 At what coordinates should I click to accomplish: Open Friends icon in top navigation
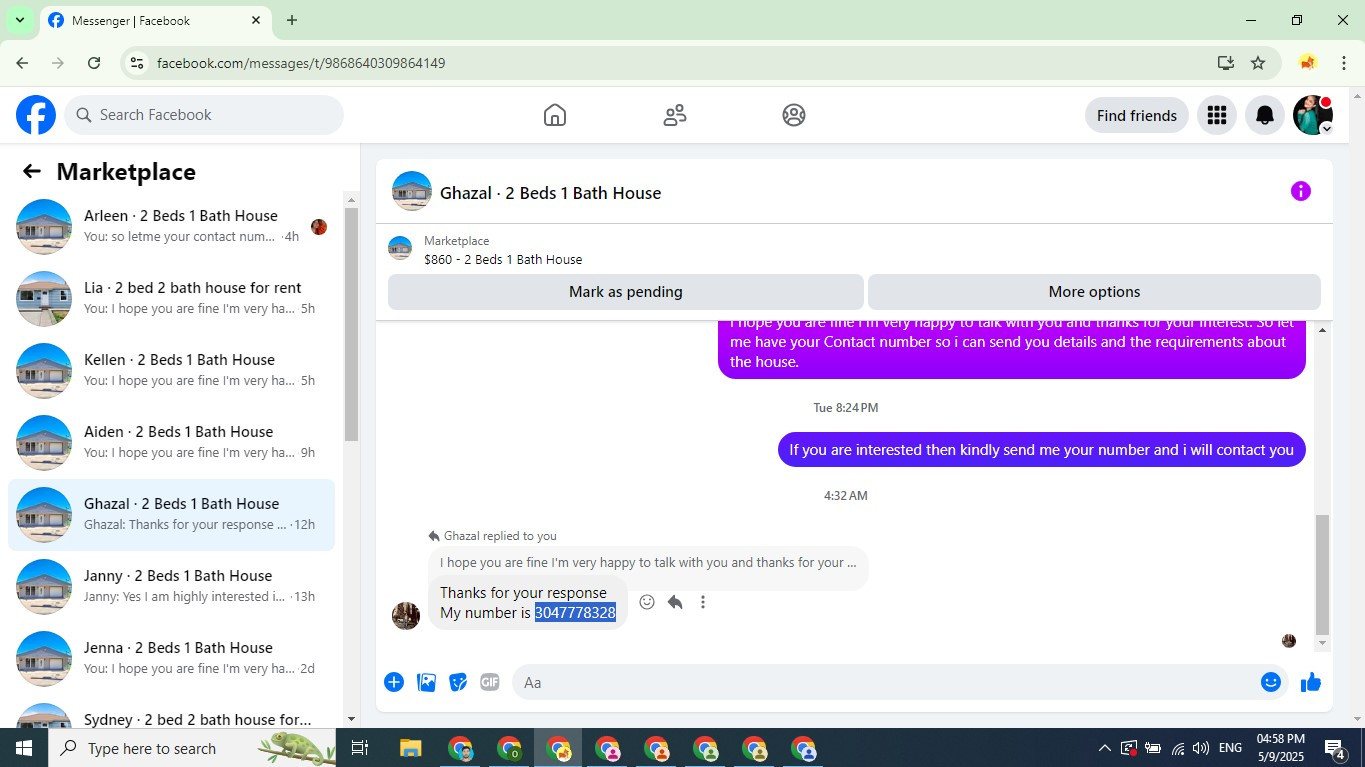click(675, 115)
